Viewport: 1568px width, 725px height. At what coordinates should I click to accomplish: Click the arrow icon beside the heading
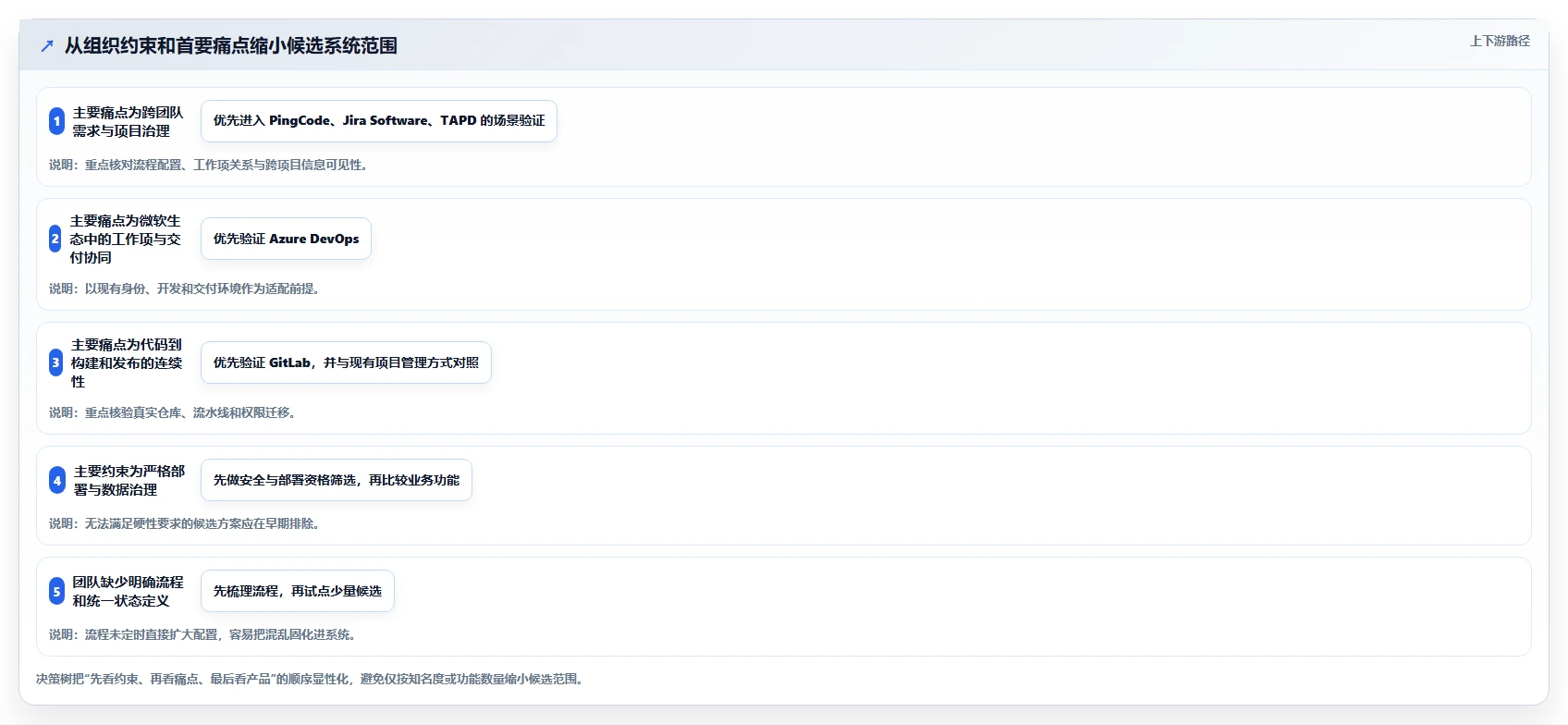[47, 45]
